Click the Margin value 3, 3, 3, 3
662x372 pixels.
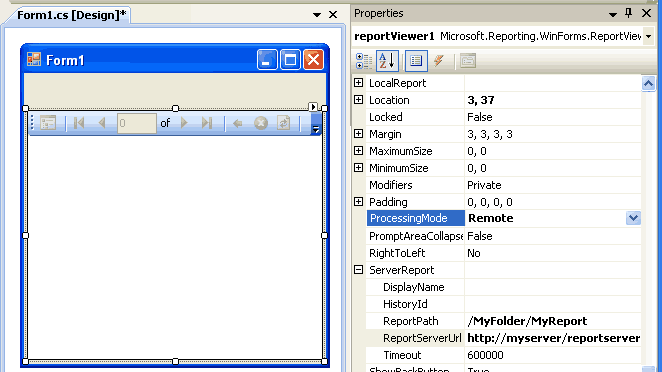(x=490, y=134)
